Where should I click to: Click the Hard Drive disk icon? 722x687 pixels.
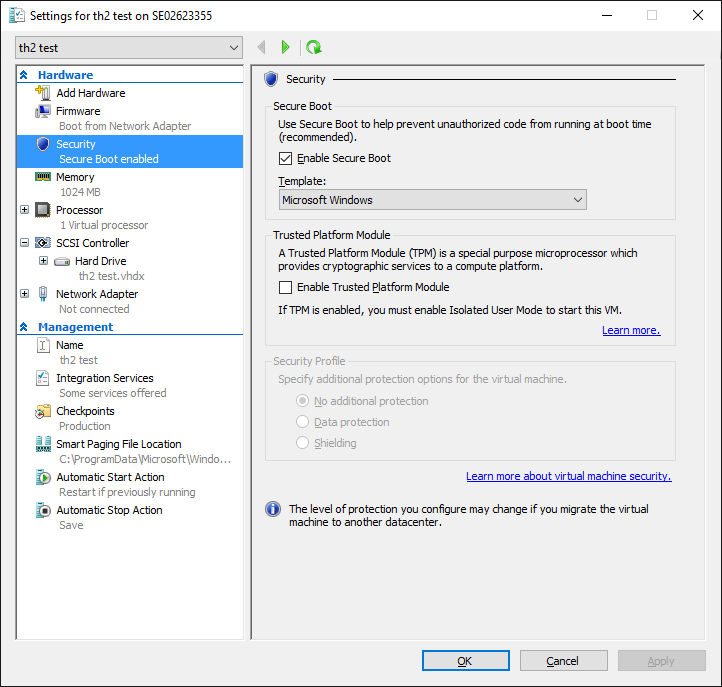[62, 262]
